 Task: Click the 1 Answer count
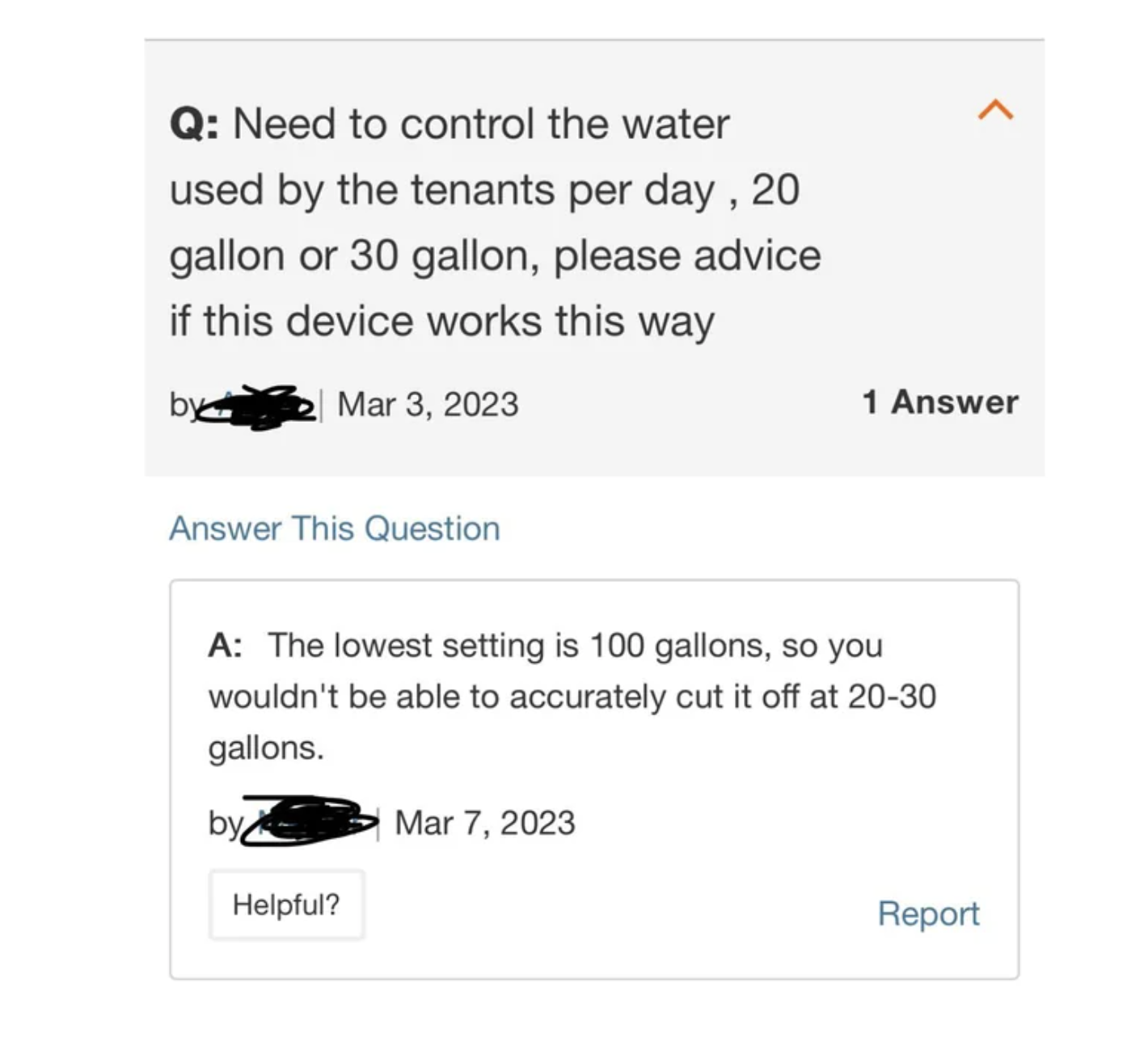coord(940,402)
